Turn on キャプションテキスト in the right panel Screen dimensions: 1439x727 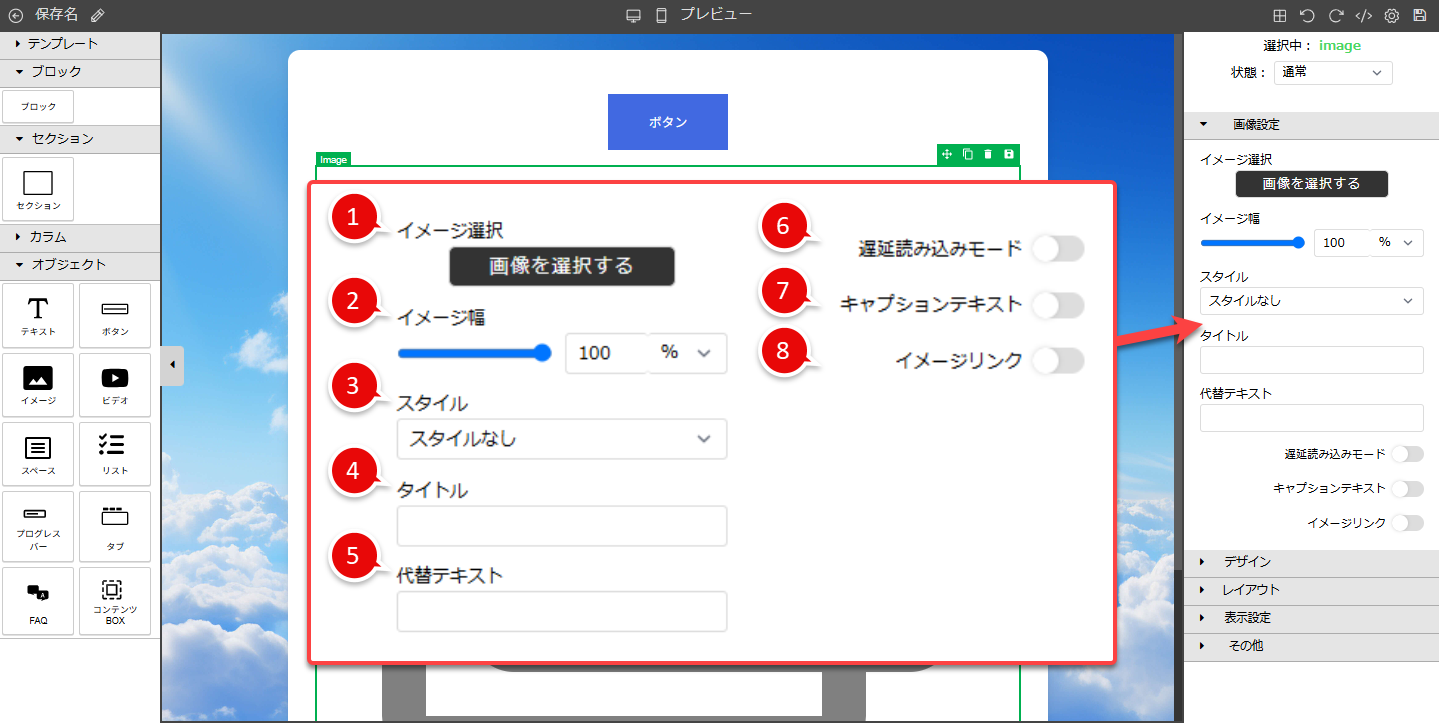(1407, 488)
